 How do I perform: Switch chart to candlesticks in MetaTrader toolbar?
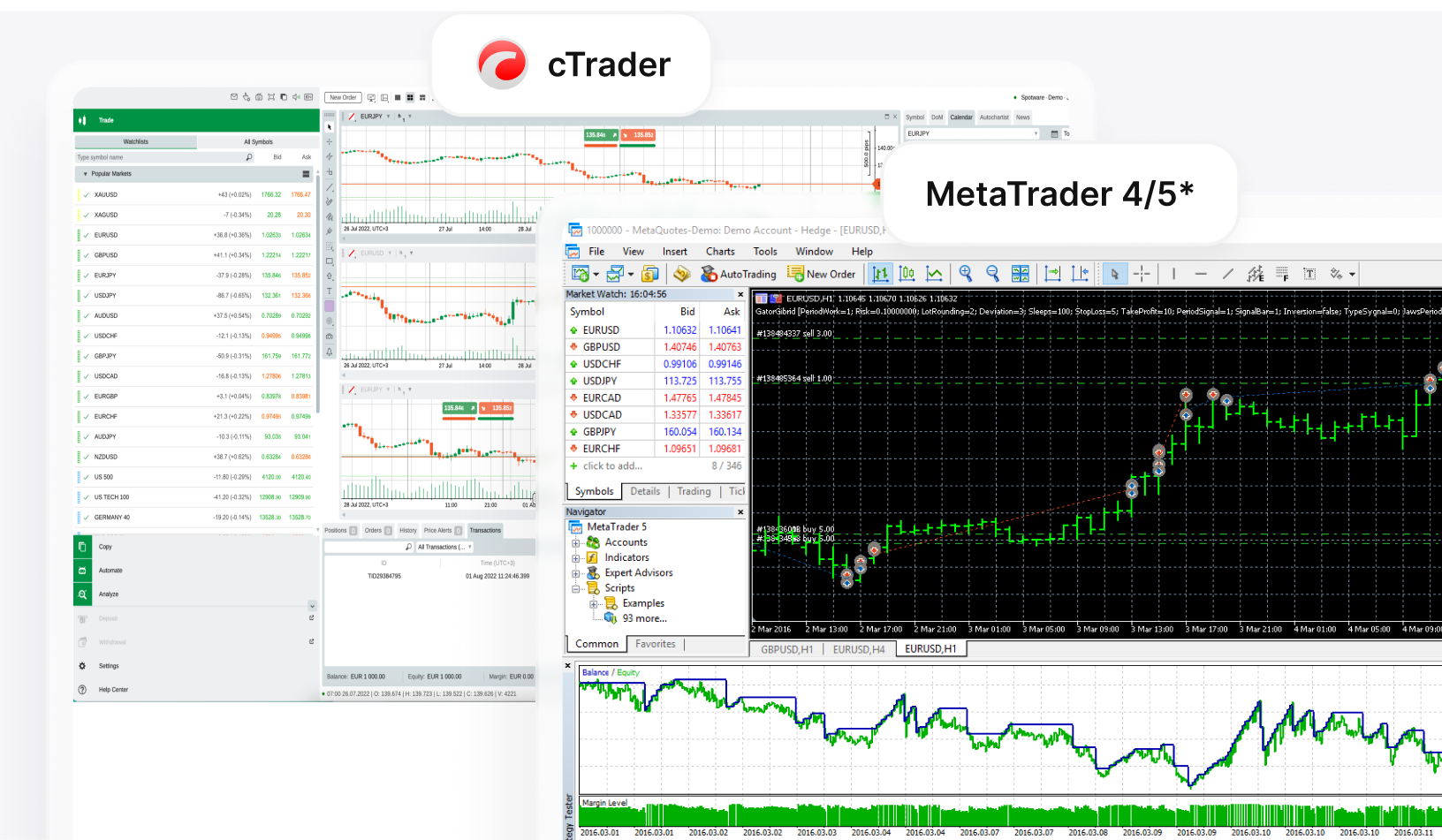907,274
